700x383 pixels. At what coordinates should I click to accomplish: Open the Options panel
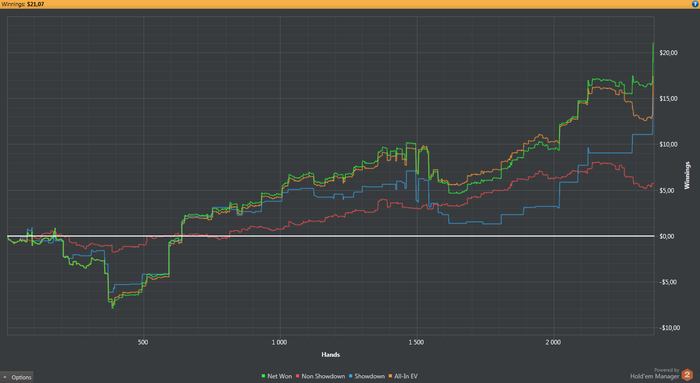click(x=17, y=377)
